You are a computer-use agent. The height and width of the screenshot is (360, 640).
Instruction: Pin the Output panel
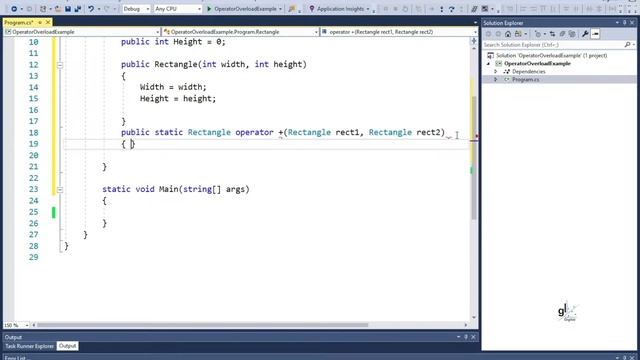point(466,337)
